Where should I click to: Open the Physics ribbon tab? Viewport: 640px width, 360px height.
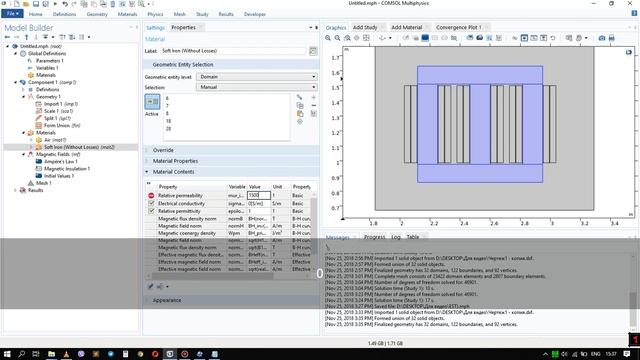tap(155, 14)
